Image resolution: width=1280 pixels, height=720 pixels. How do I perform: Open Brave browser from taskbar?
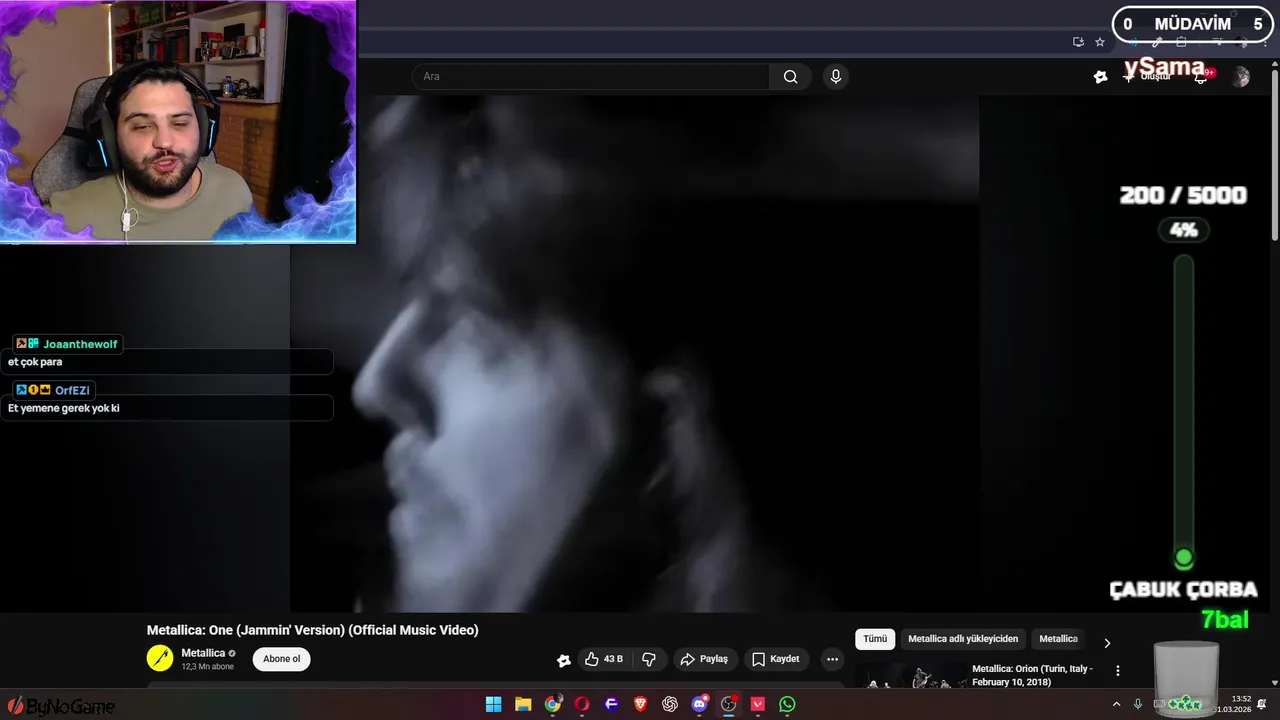point(640,704)
